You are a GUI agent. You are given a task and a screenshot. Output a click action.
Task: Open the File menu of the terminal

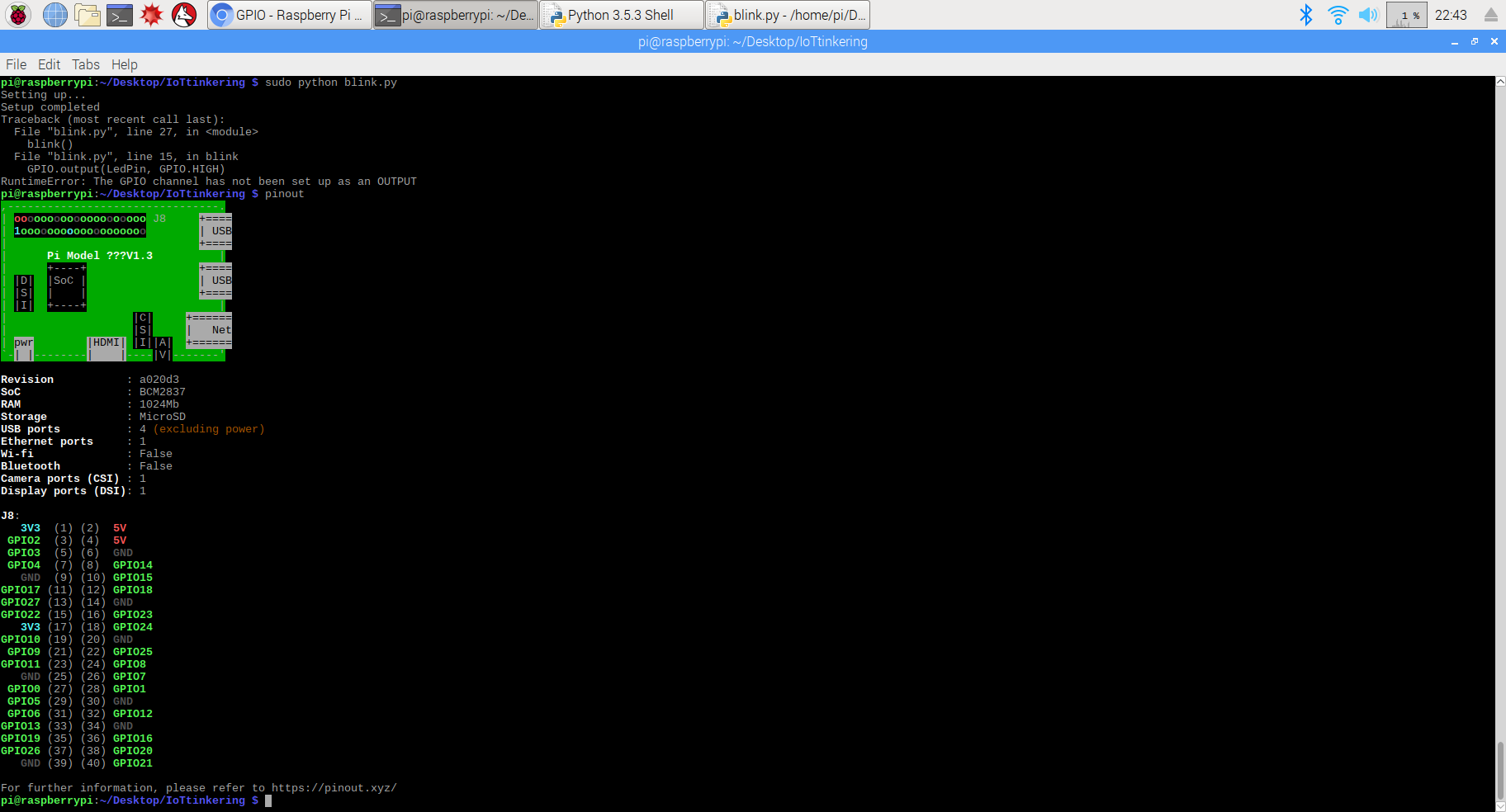pos(16,64)
